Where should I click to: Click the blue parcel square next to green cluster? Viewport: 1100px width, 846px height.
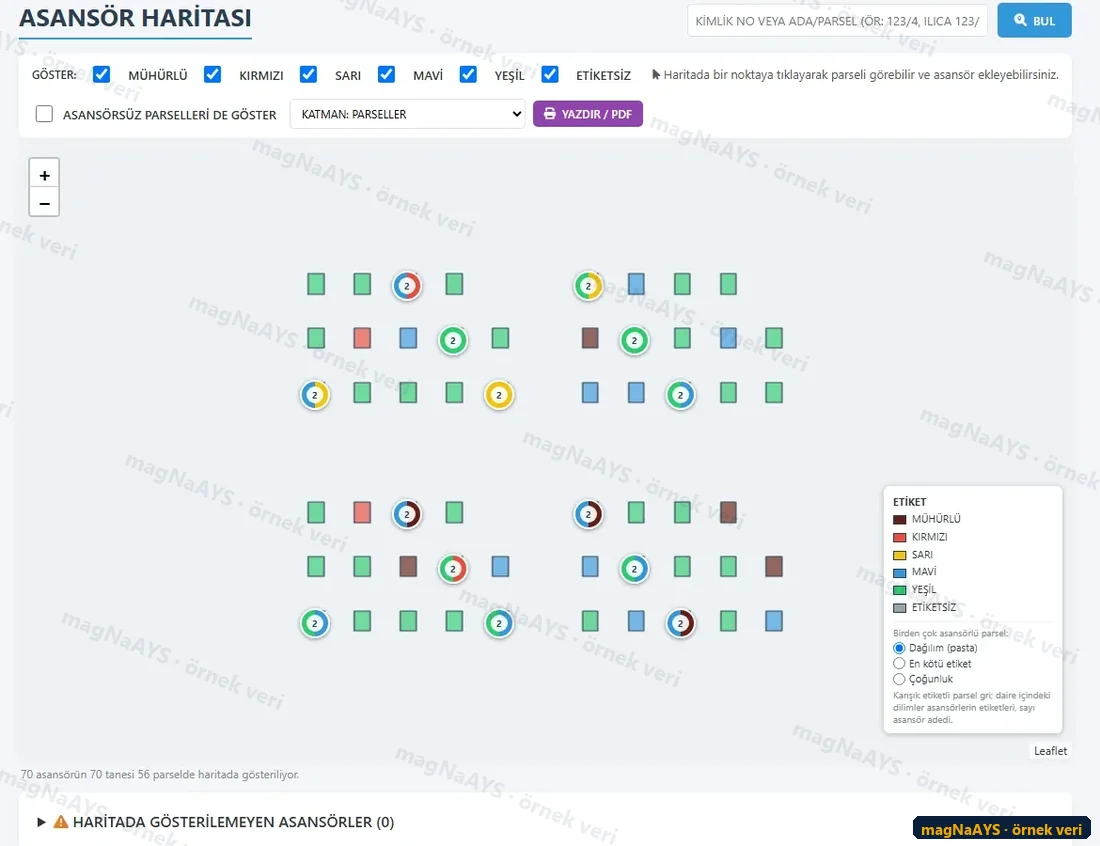click(x=408, y=338)
